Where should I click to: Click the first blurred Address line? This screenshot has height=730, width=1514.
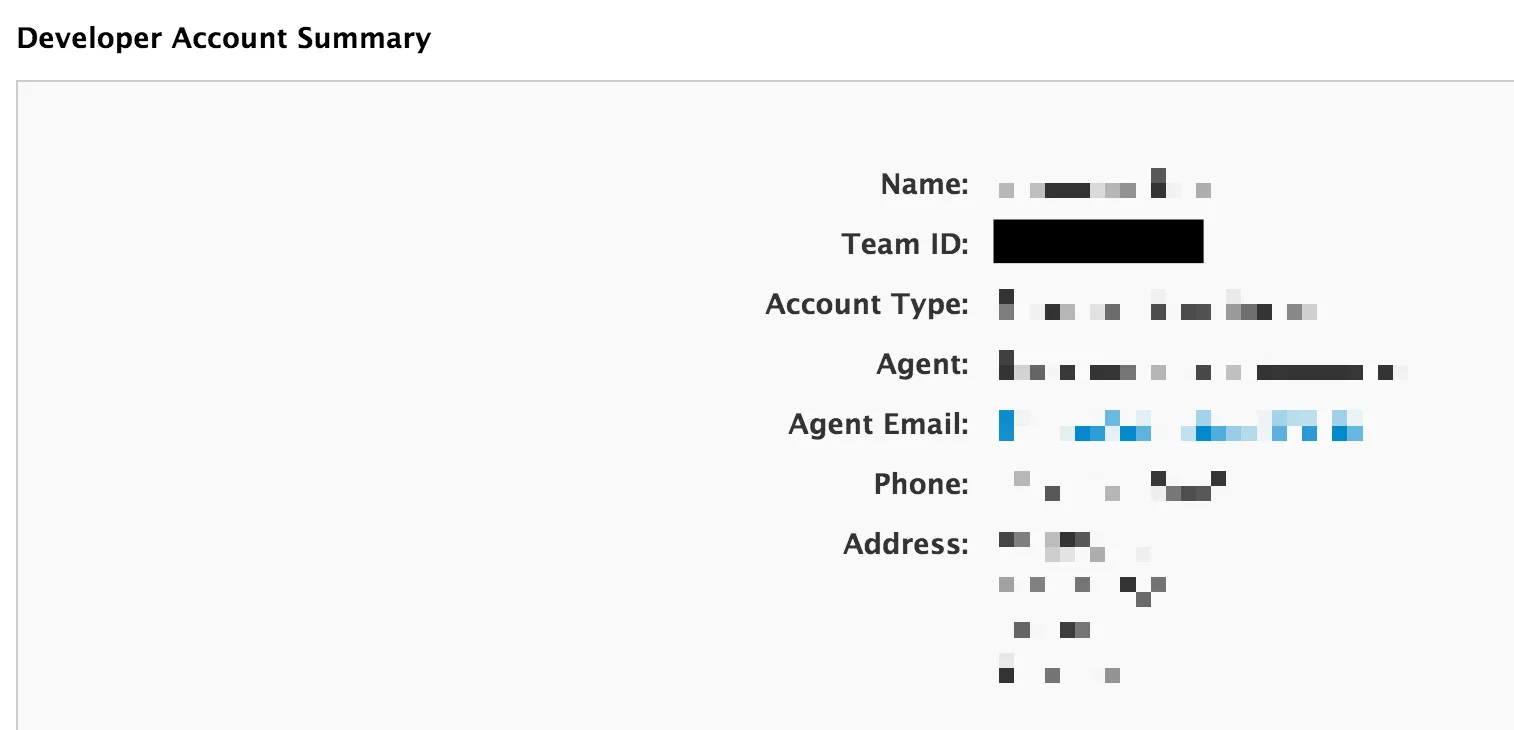tap(1075, 546)
